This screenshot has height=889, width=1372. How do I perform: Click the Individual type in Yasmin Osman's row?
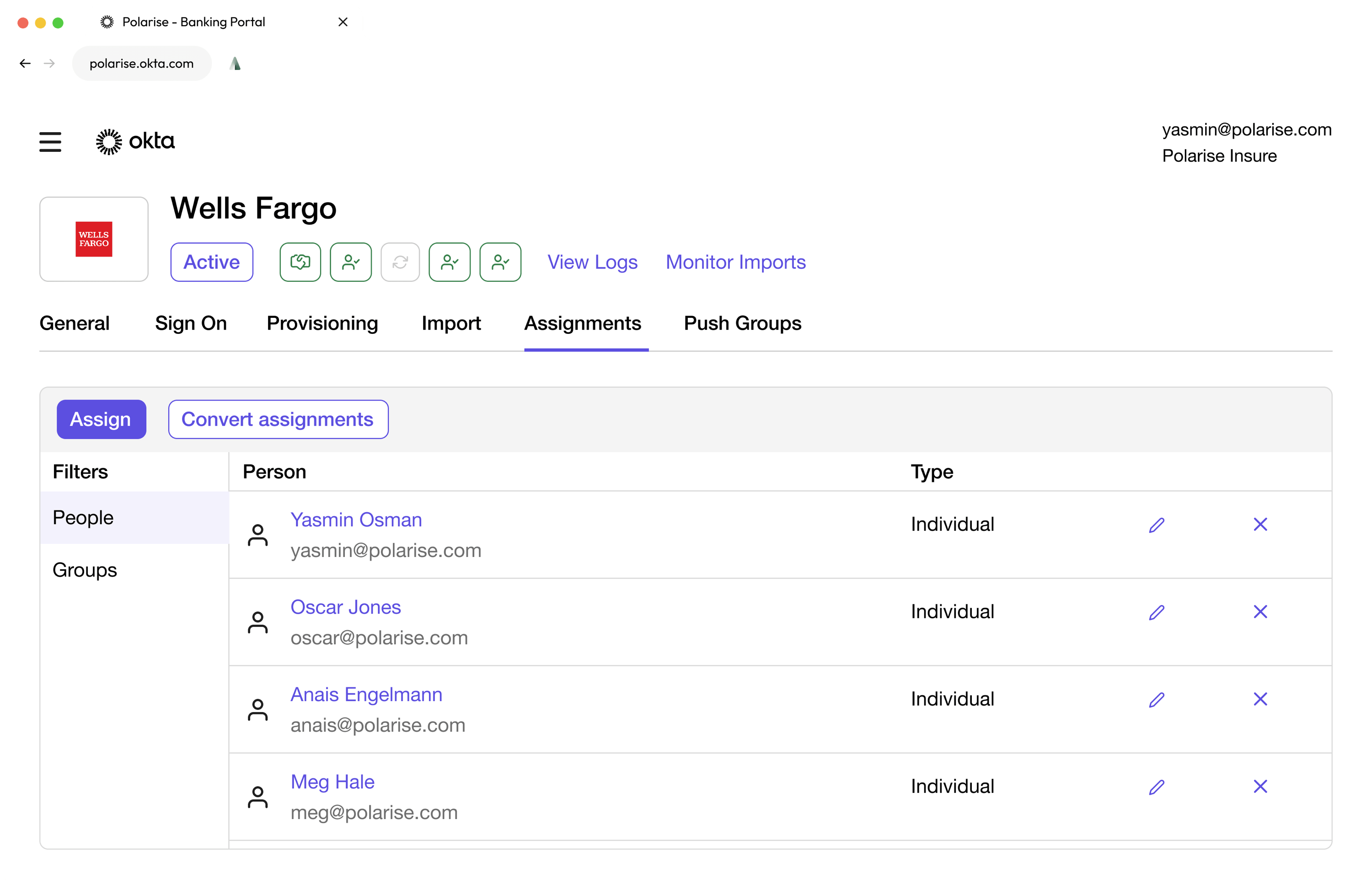952,525
